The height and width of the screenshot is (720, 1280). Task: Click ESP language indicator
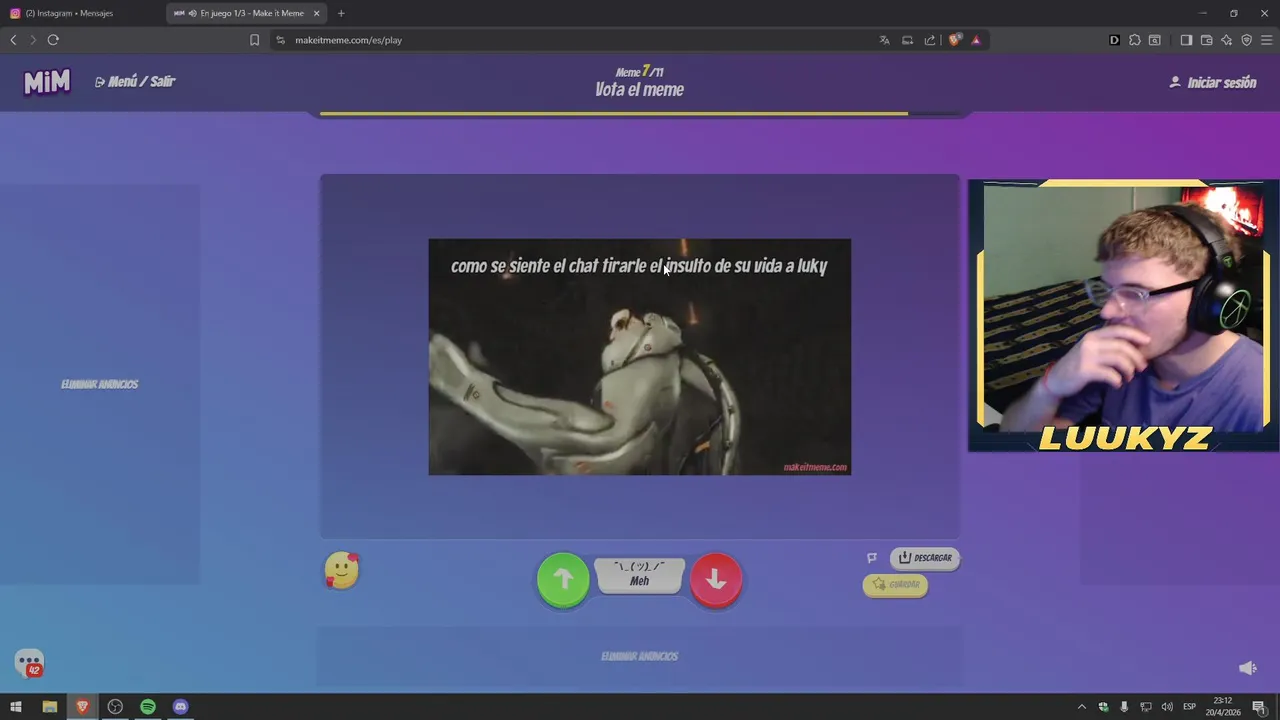[x=1190, y=707]
